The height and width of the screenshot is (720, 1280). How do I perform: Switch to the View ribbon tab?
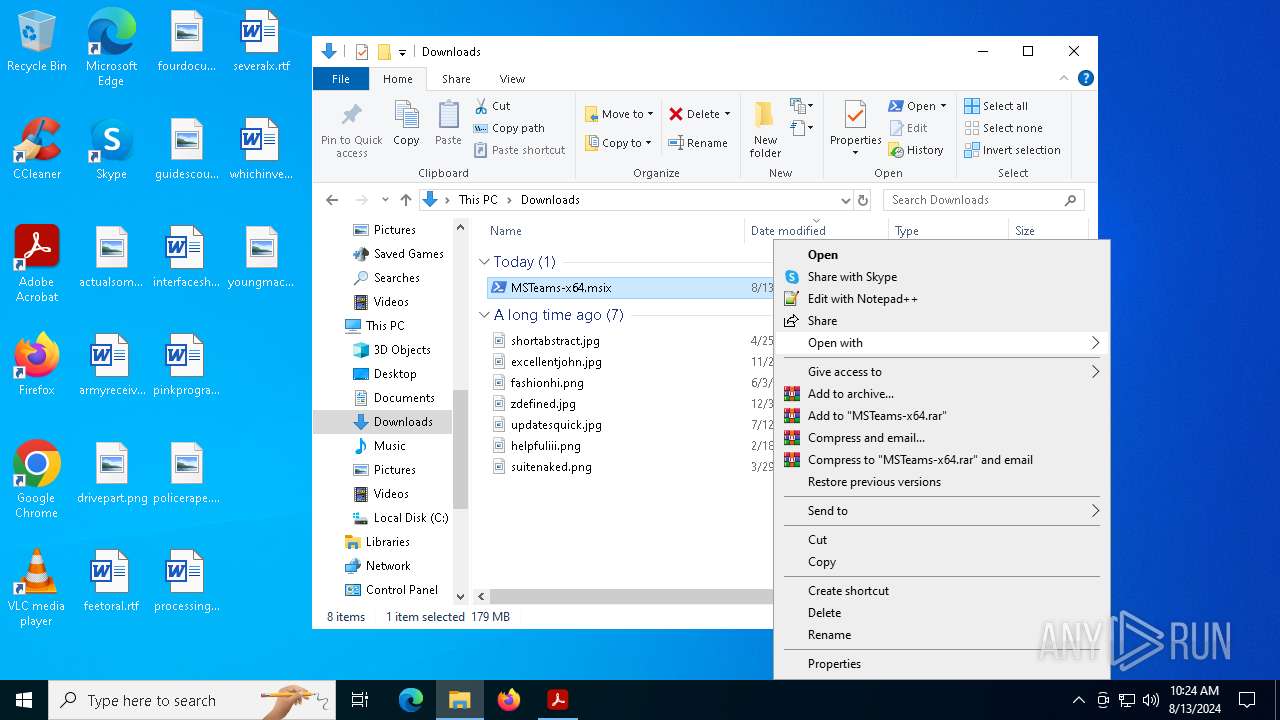[x=512, y=79]
